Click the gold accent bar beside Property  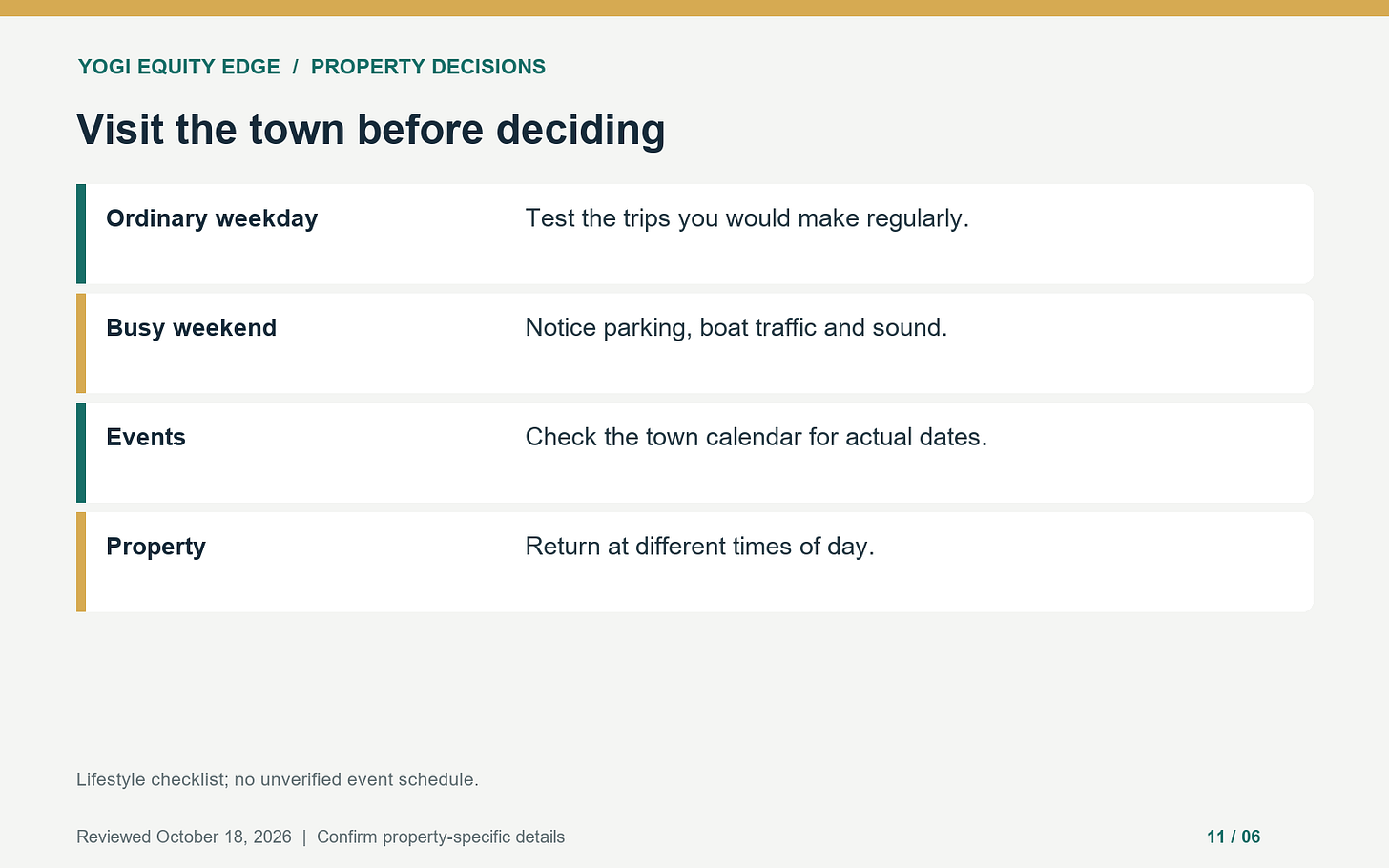point(81,562)
